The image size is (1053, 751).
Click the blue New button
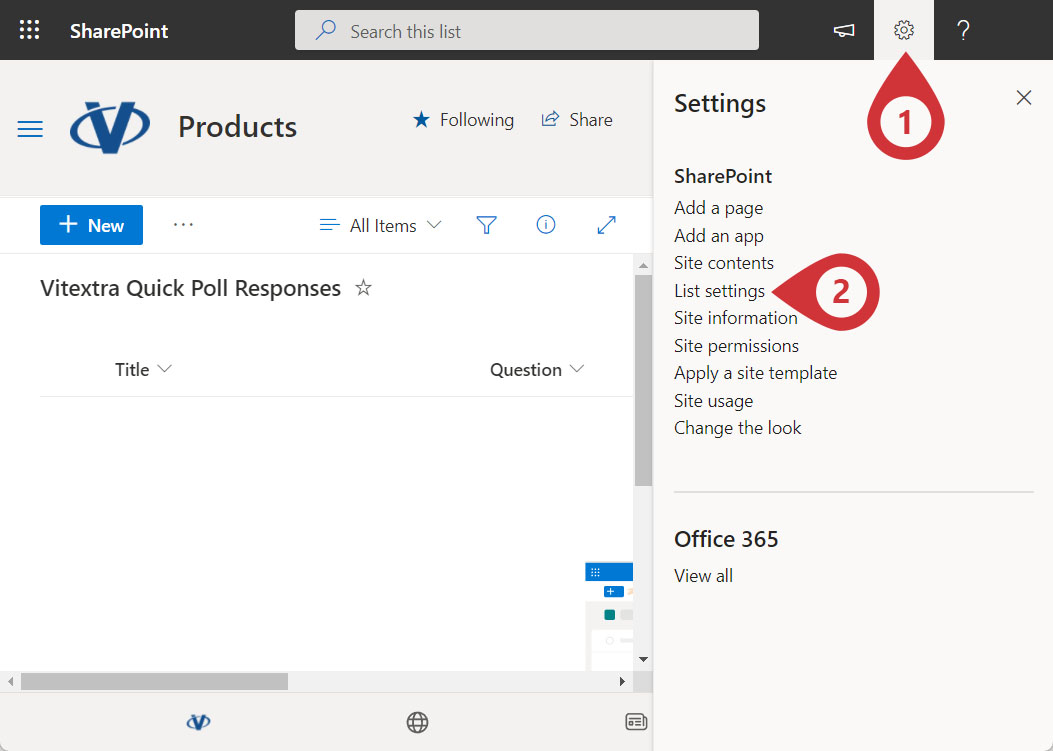click(91, 225)
